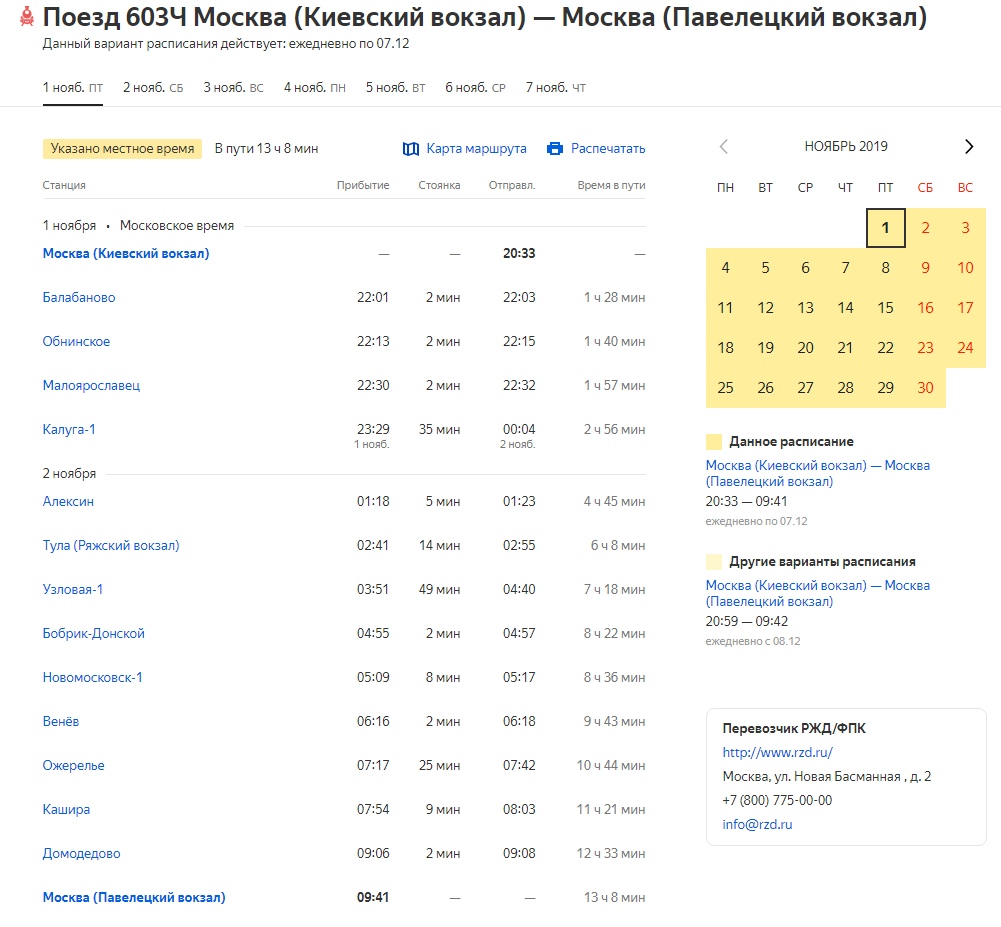Click the red train icon beside the title
This screenshot has width=1001, height=927.
point(28,17)
